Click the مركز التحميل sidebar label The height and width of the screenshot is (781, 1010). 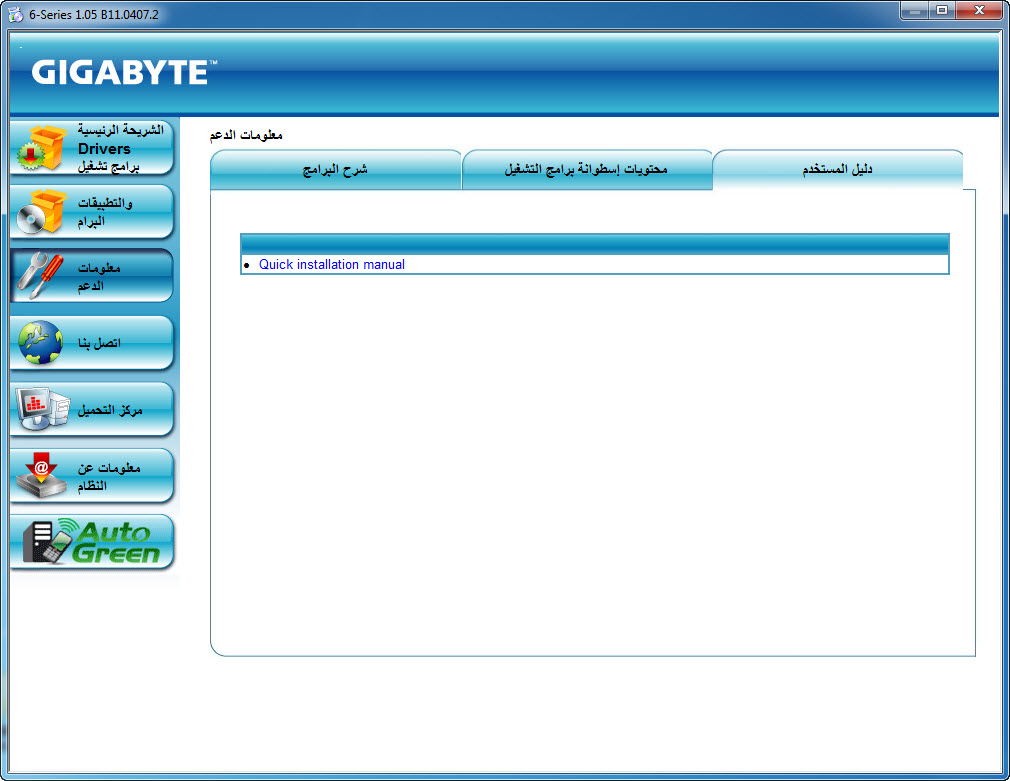coord(110,410)
